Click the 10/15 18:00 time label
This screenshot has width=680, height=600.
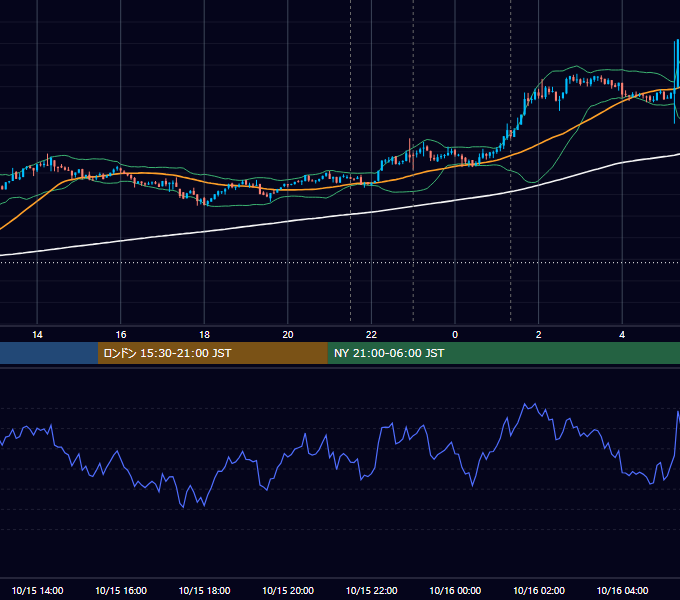click(204, 590)
